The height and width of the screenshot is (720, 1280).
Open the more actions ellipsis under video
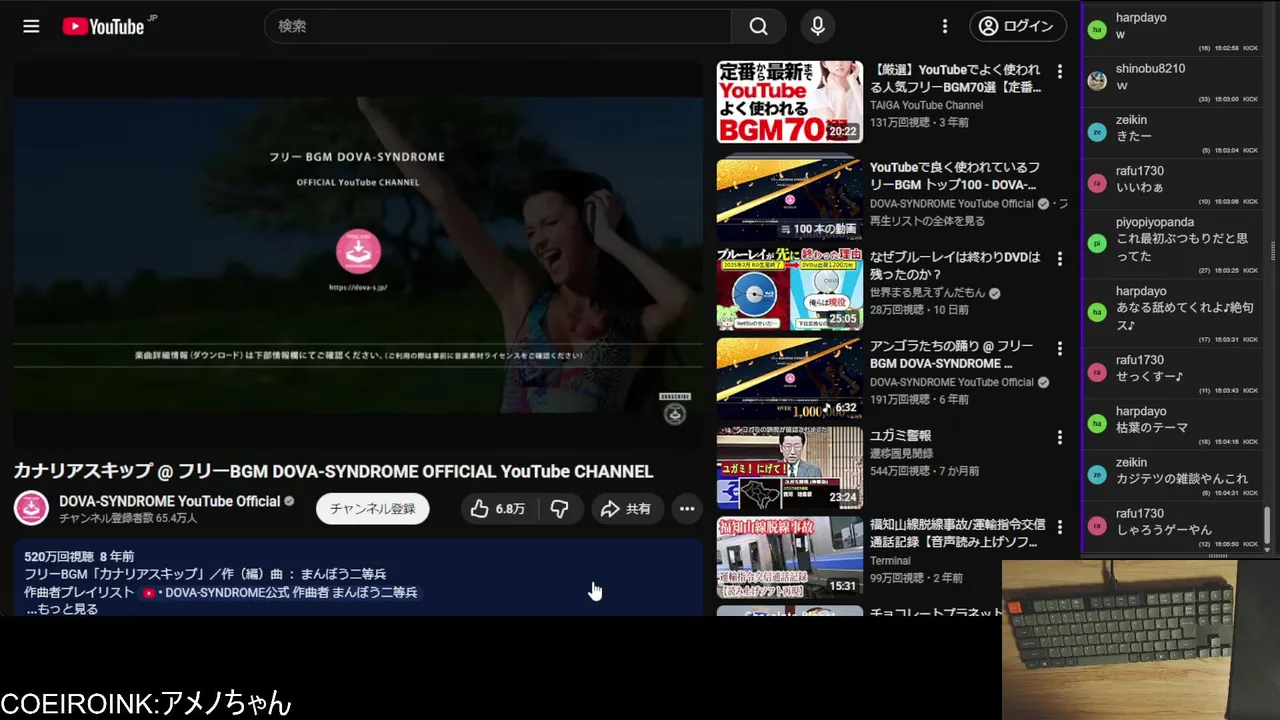coord(687,509)
